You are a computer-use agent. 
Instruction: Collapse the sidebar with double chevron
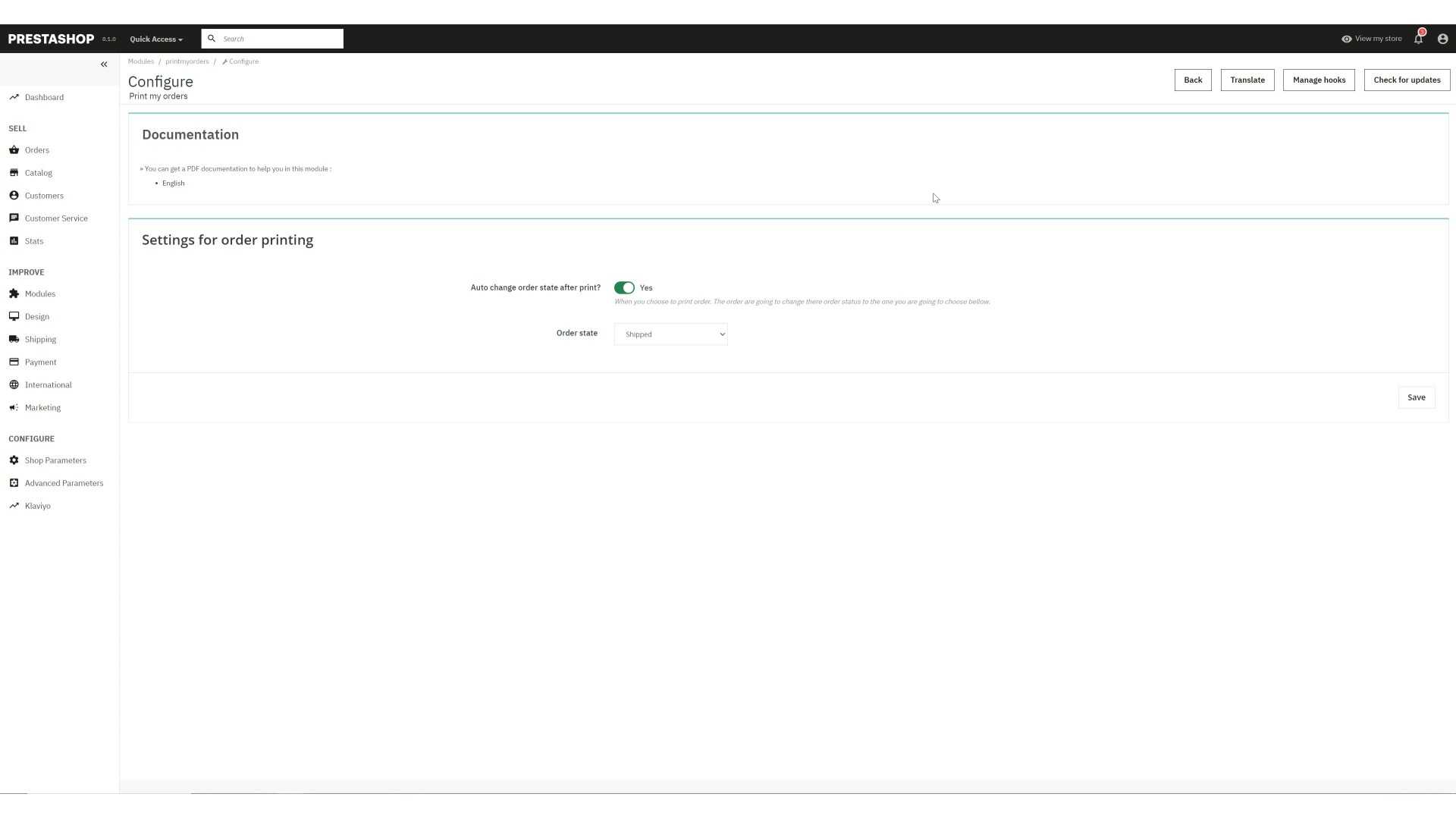(x=104, y=64)
